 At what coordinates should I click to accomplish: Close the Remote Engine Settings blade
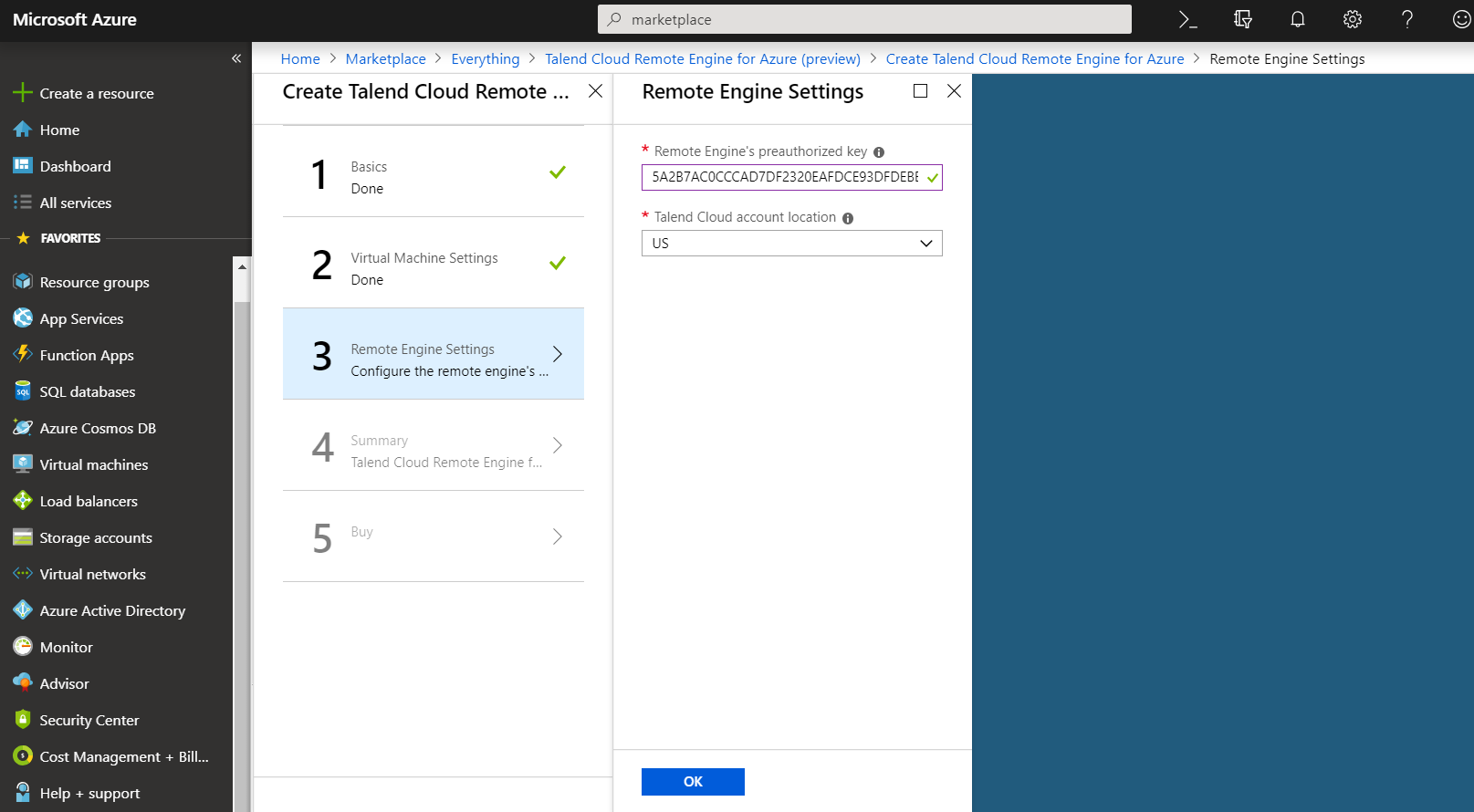(x=955, y=91)
